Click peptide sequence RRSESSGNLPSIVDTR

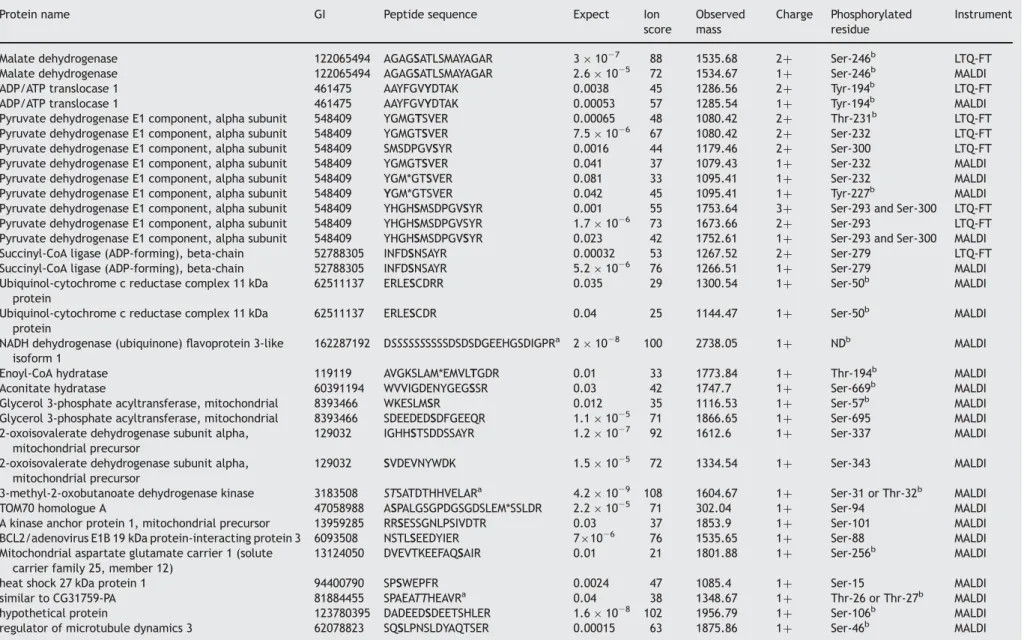435,524
